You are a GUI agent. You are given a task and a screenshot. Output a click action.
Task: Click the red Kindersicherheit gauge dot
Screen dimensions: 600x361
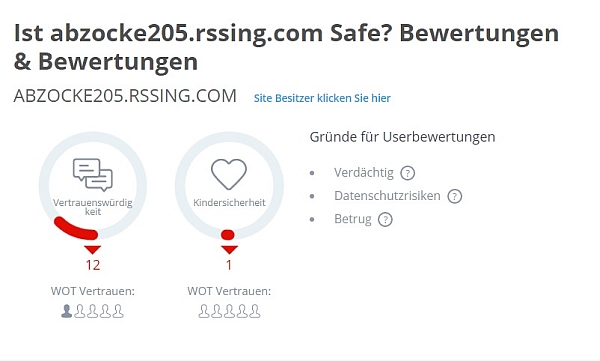click(x=228, y=235)
